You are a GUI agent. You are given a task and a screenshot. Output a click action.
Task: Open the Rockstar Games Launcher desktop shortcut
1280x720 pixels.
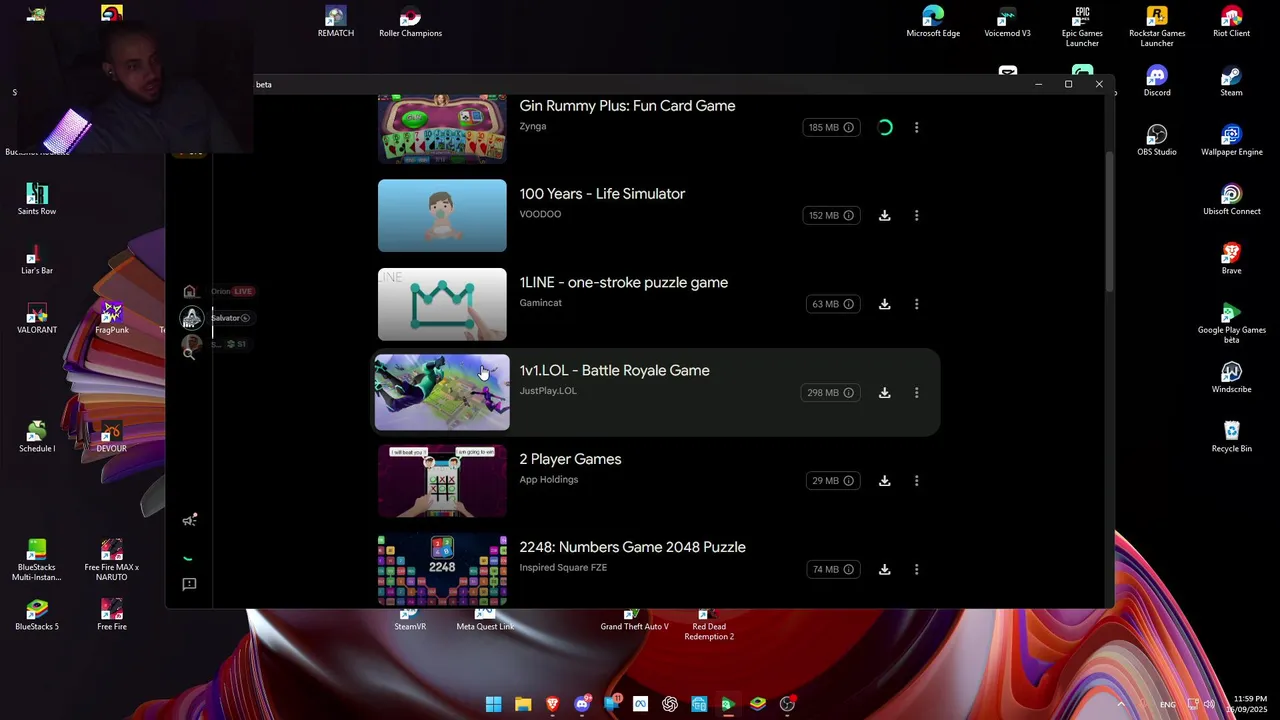(x=1157, y=27)
